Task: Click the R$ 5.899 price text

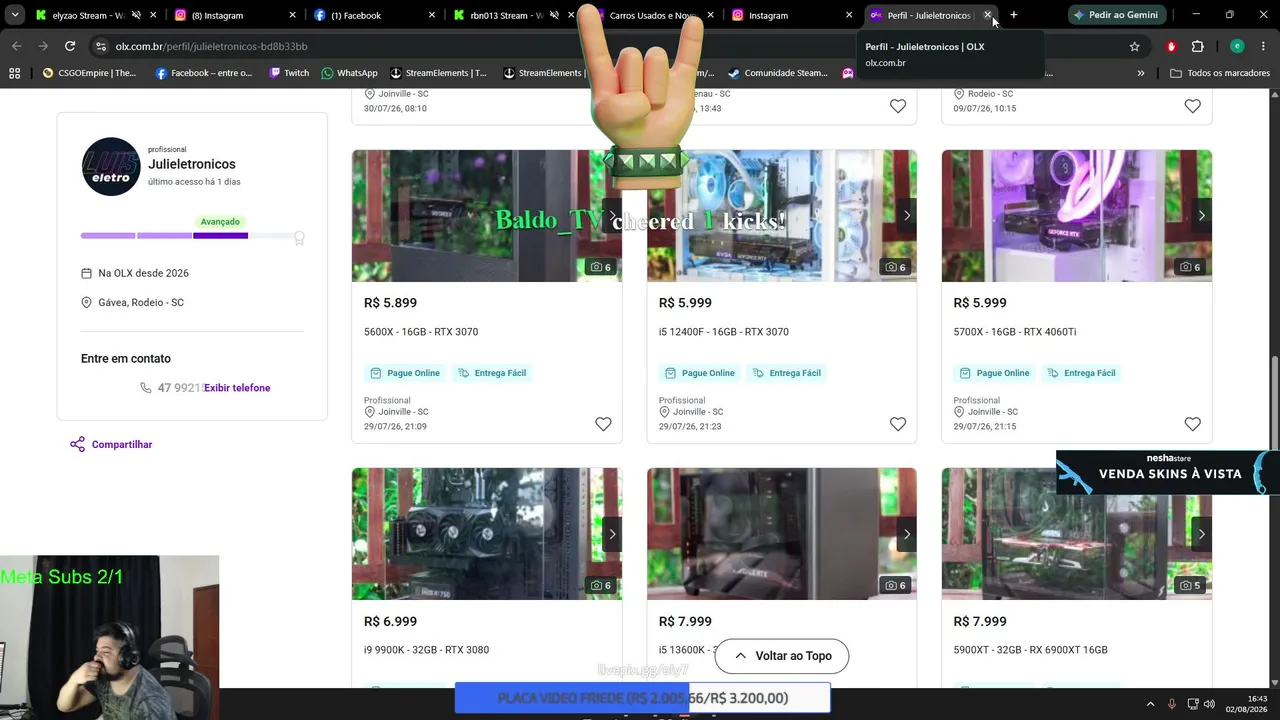Action: click(391, 303)
